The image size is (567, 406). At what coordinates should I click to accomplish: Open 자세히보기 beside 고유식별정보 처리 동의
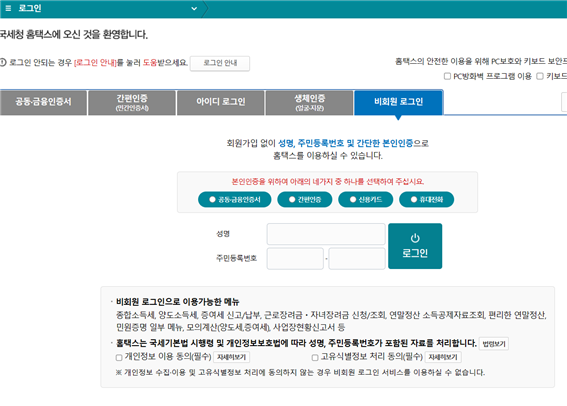[443, 357]
